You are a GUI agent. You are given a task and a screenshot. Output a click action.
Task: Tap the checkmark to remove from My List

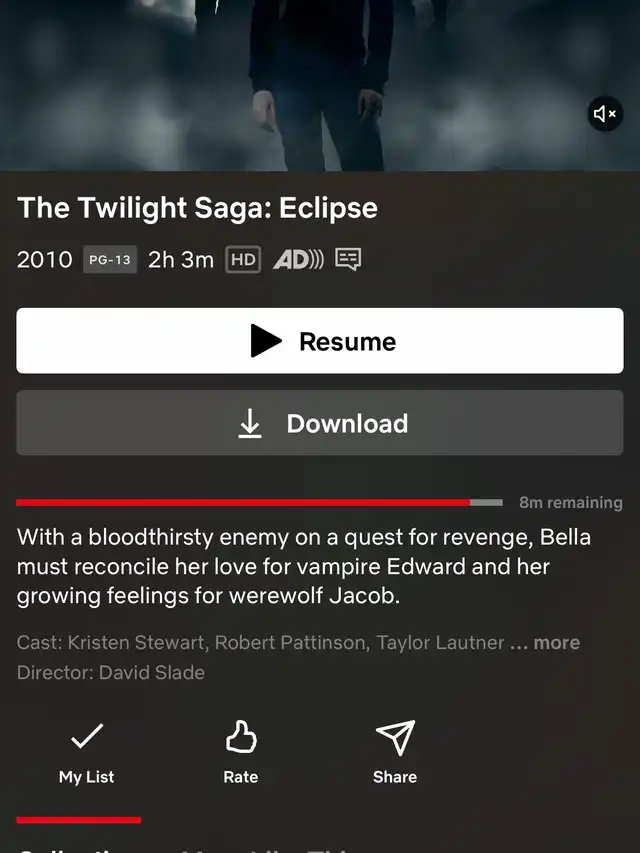(87, 736)
